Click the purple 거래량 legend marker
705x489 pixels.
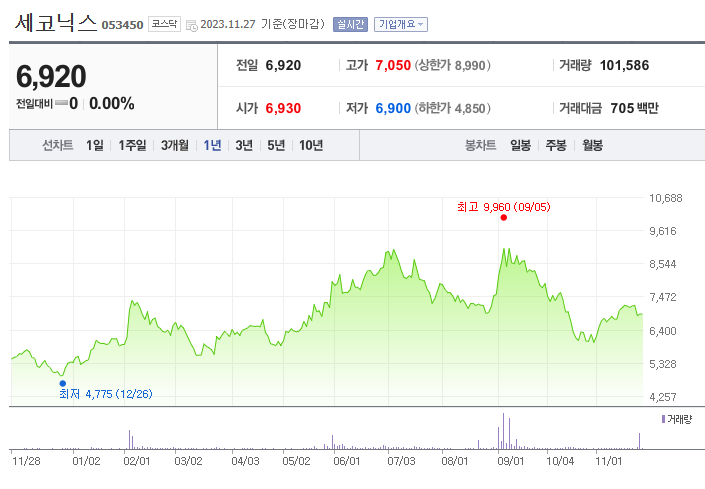pos(663,419)
